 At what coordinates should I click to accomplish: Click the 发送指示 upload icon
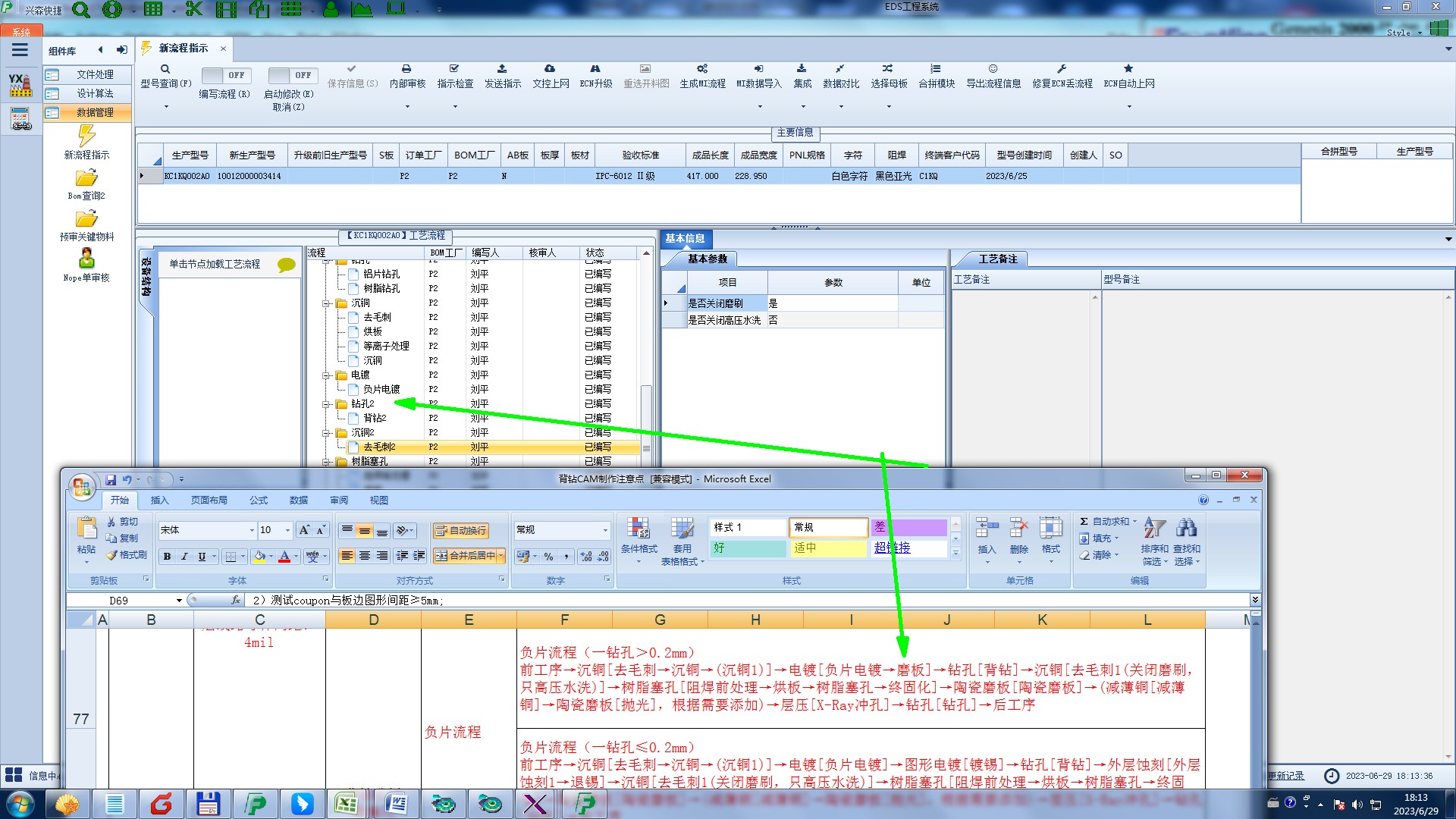502,69
